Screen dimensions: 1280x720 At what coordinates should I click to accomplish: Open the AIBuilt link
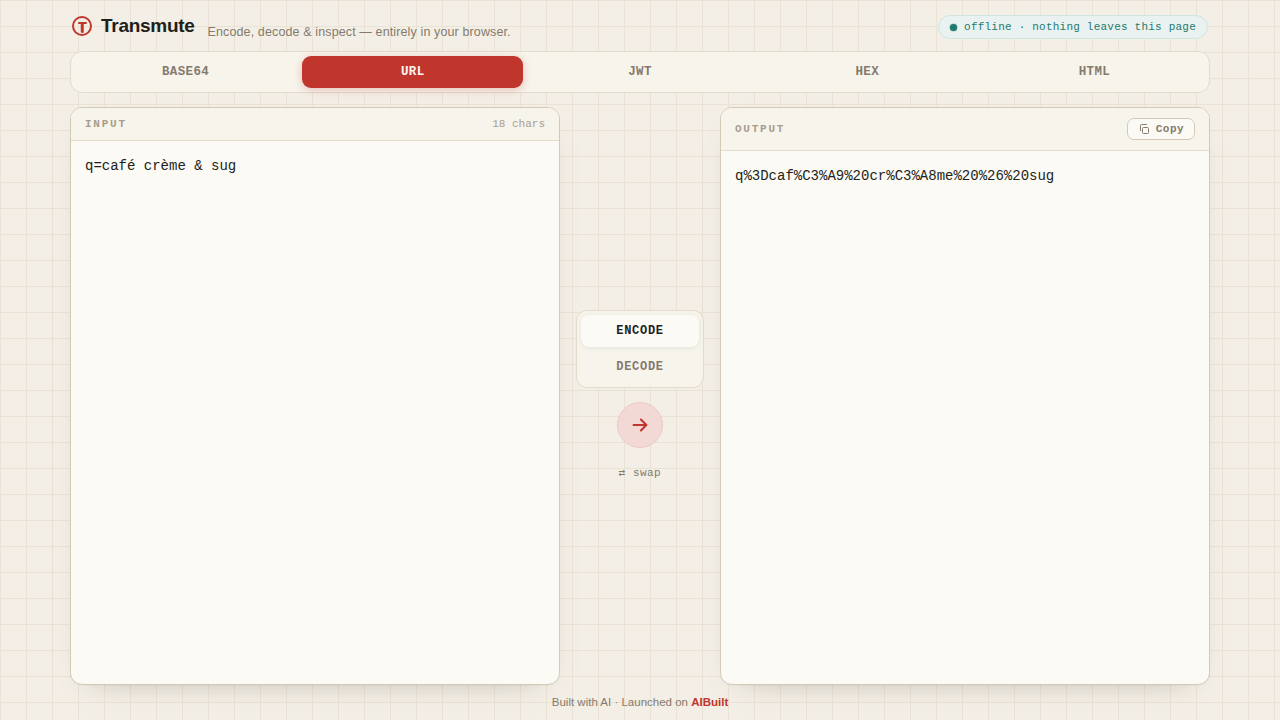710,702
